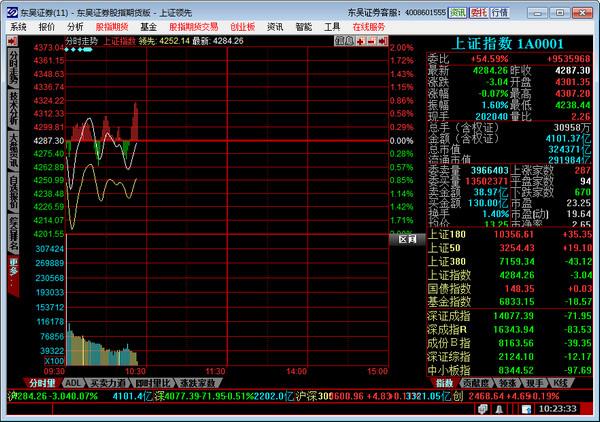Open 技术分析 in left sidebar
600x422 pixels.
click(13, 104)
